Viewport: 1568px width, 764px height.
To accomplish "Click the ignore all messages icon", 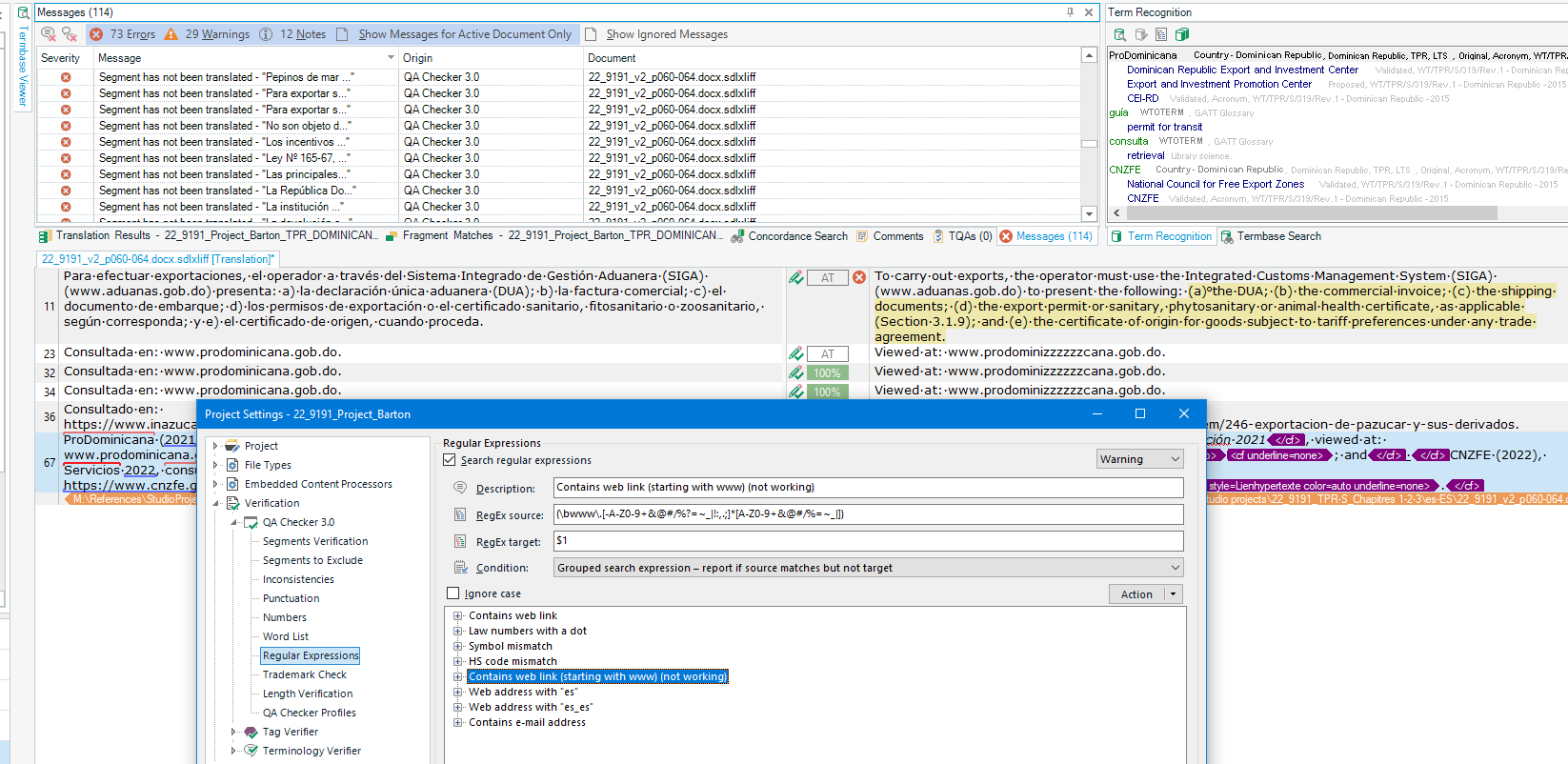I will pyautogui.click(x=70, y=34).
